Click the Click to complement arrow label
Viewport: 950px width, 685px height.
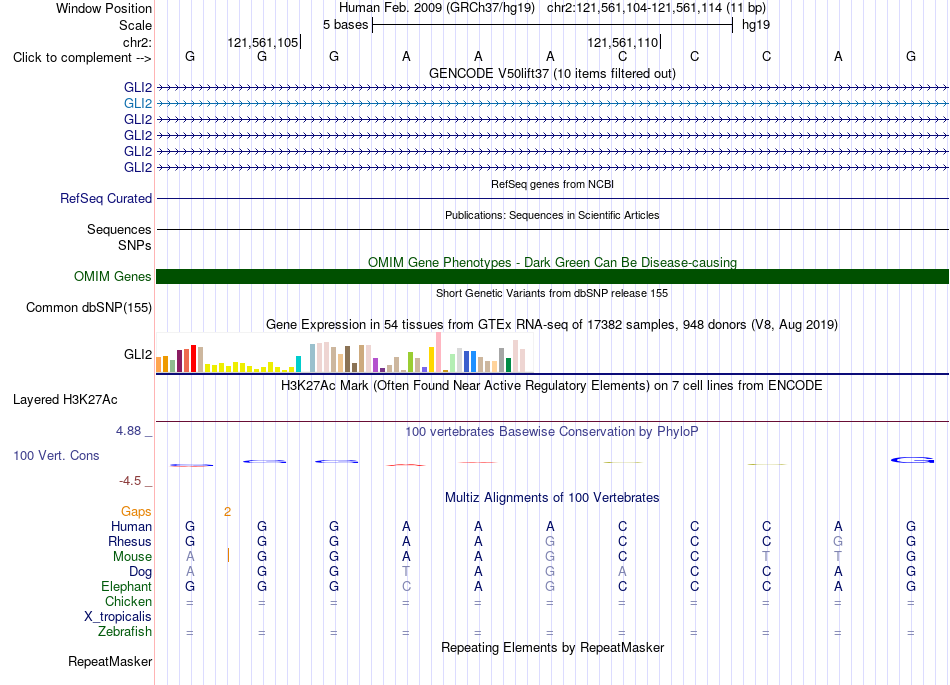[x=82, y=58]
